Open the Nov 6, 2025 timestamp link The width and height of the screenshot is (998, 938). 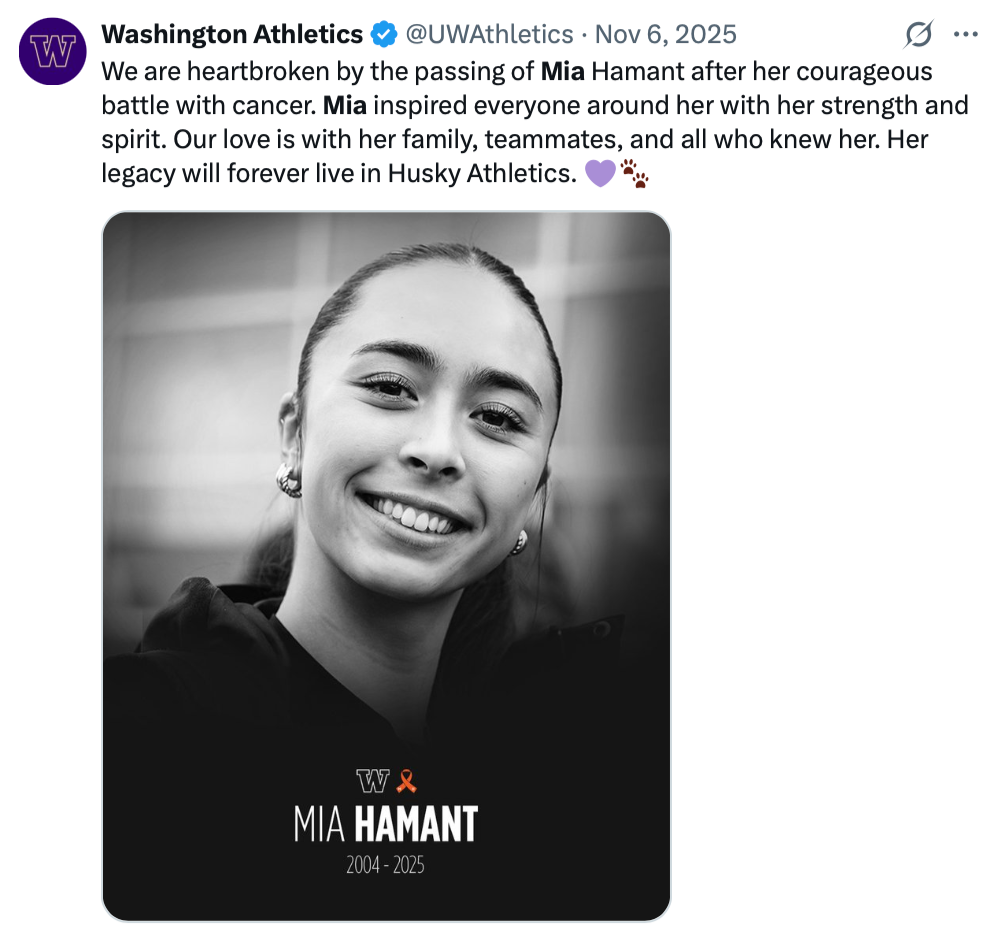click(x=665, y=35)
